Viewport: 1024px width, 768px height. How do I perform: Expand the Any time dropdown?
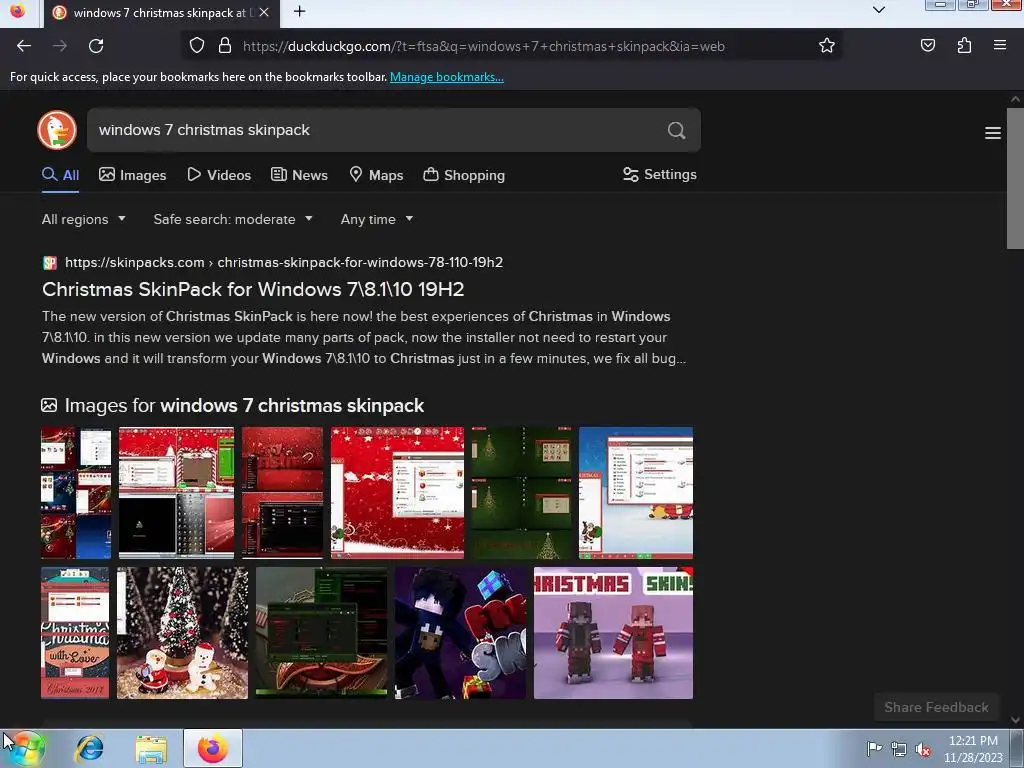coord(377,219)
